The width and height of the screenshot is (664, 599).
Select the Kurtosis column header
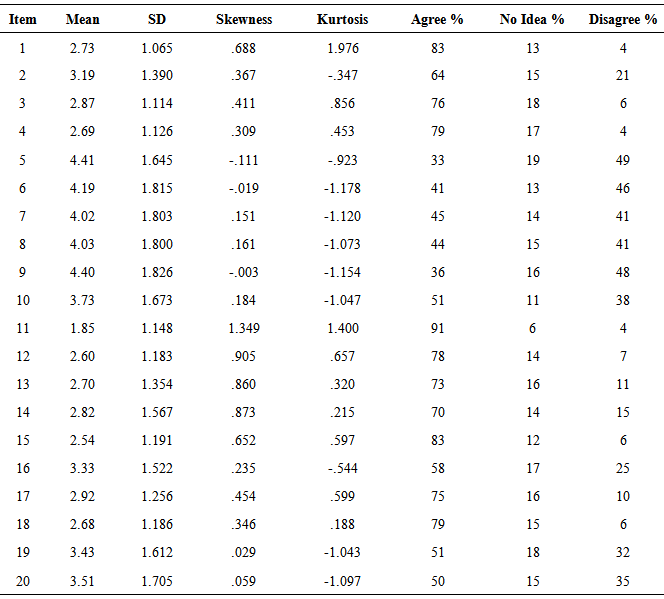[342, 20]
